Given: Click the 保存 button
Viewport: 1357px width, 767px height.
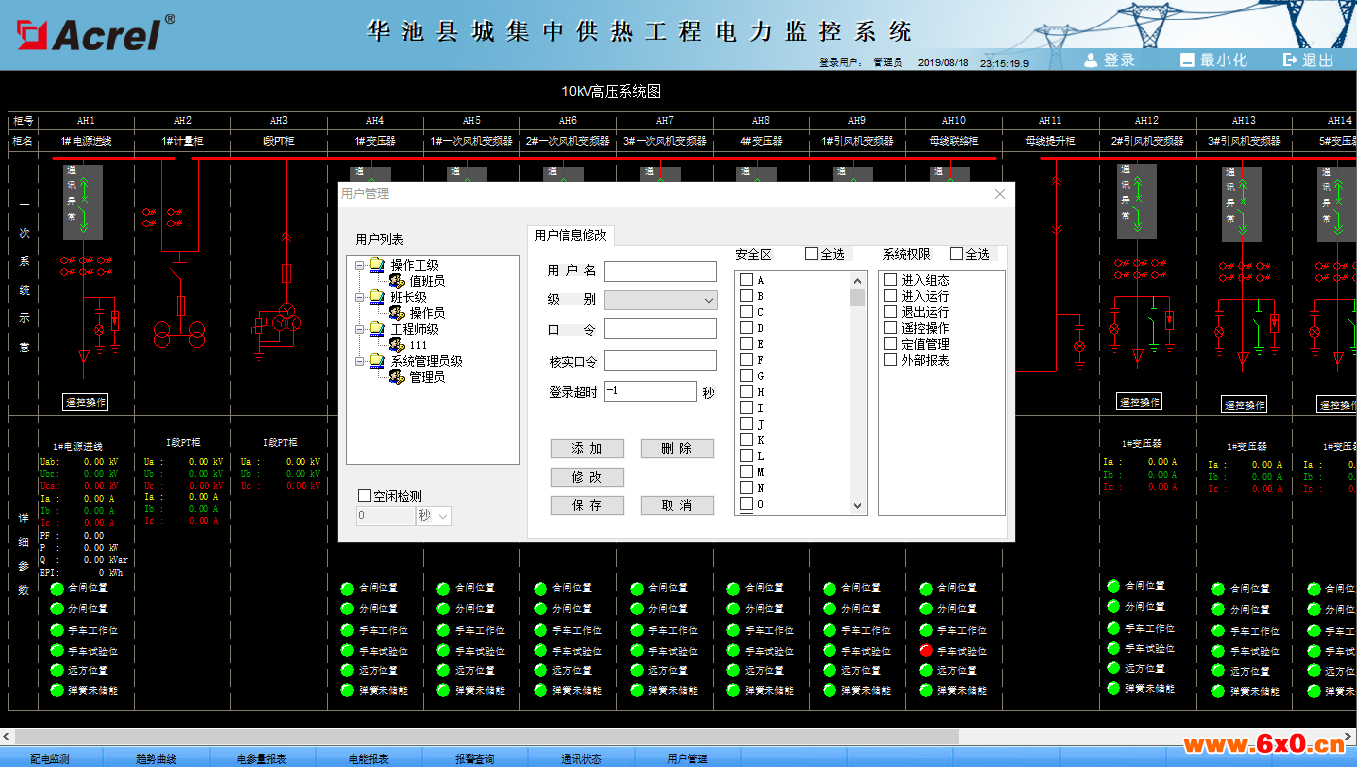Looking at the screenshot, I should (587, 506).
